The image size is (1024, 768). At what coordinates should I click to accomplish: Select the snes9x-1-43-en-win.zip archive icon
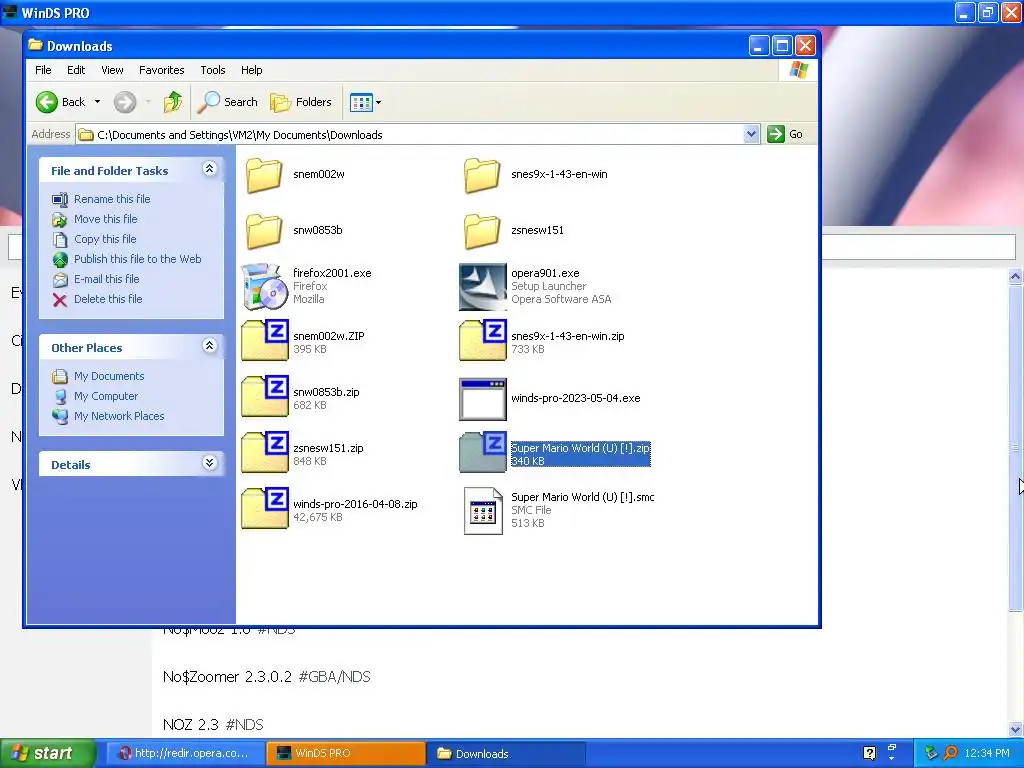pos(483,341)
